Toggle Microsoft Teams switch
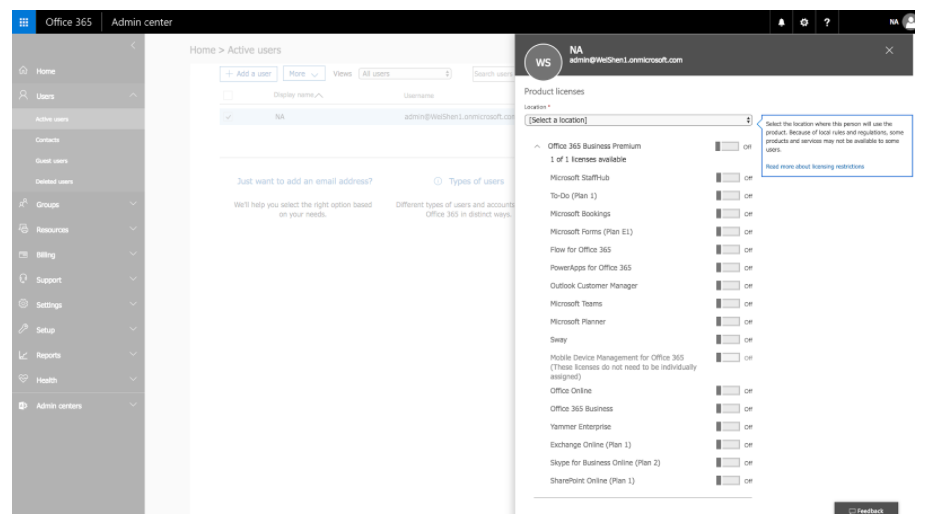The width and height of the screenshot is (929, 529). pyautogui.click(x=728, y=303)
